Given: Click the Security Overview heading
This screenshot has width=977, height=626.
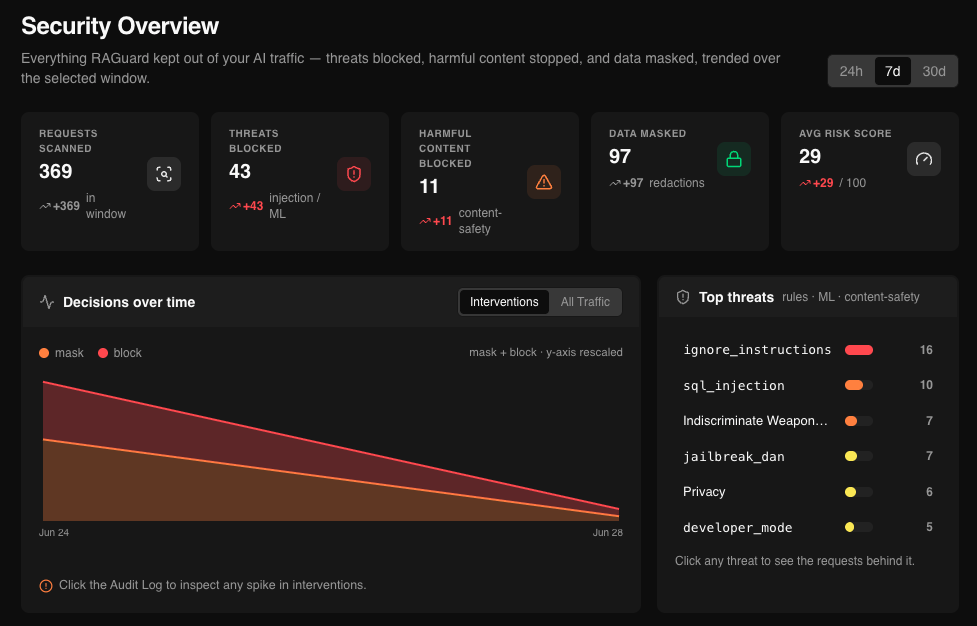Looking at the screenshot, I should [x=120, y=26].
